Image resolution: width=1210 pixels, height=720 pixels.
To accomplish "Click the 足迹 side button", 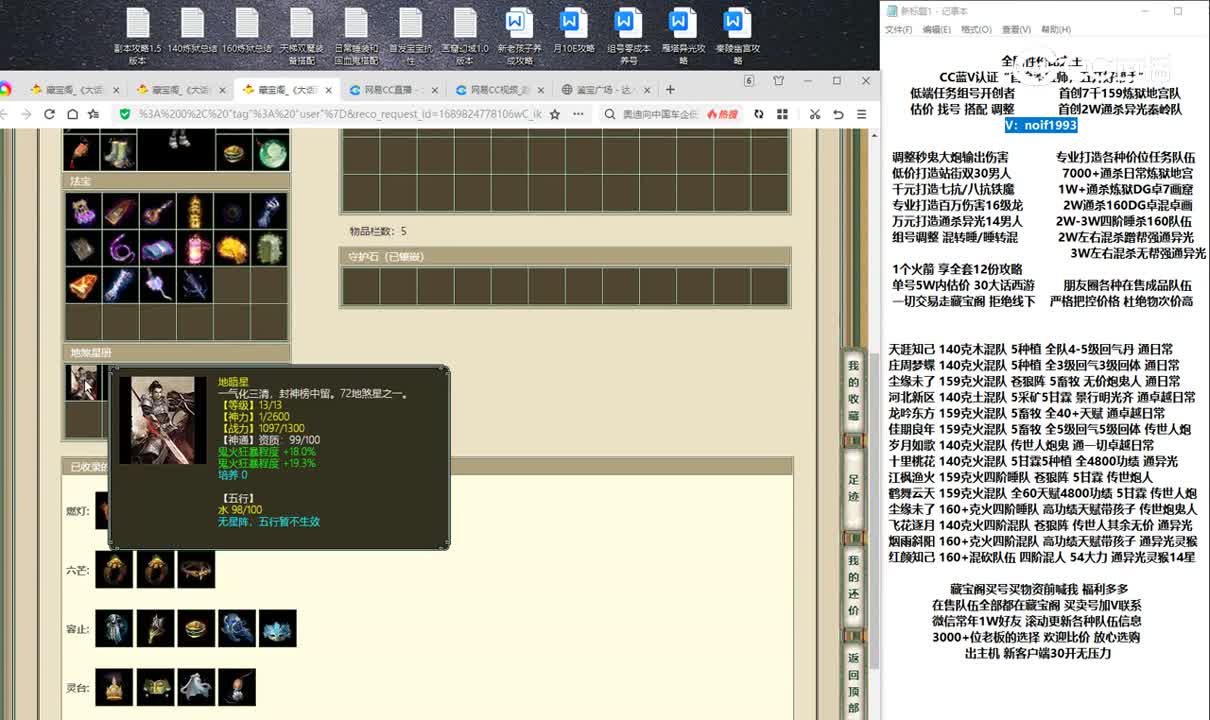I will coord(853,487).
